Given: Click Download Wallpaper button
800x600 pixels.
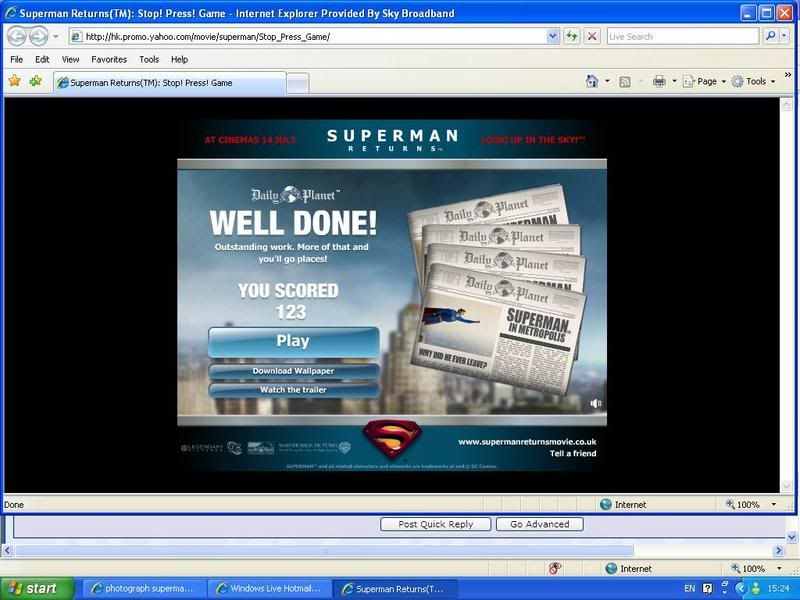Looking at the screenshot, I should pos(293,371).
